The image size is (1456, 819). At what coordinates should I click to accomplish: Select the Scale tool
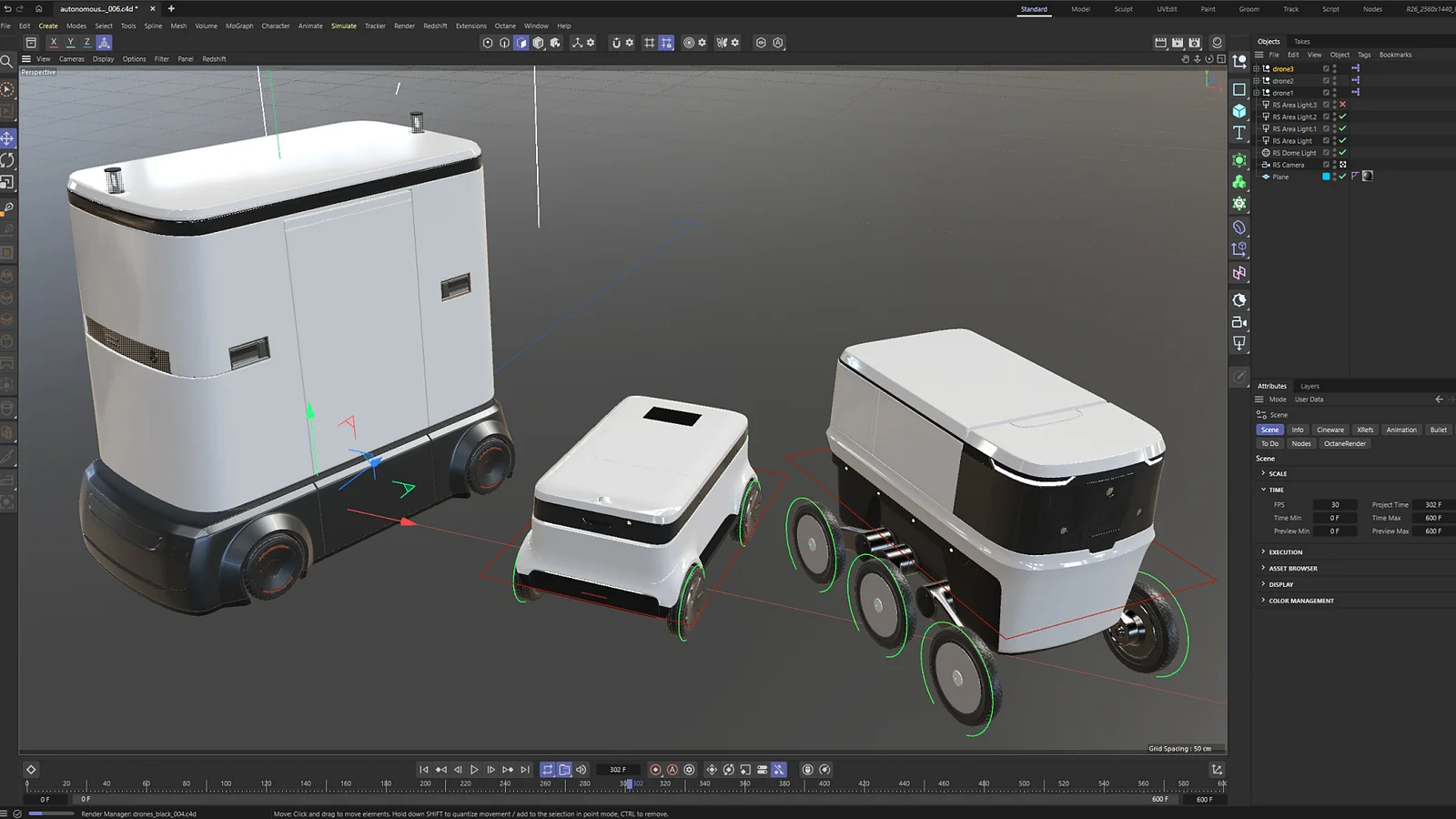[6, 183]
